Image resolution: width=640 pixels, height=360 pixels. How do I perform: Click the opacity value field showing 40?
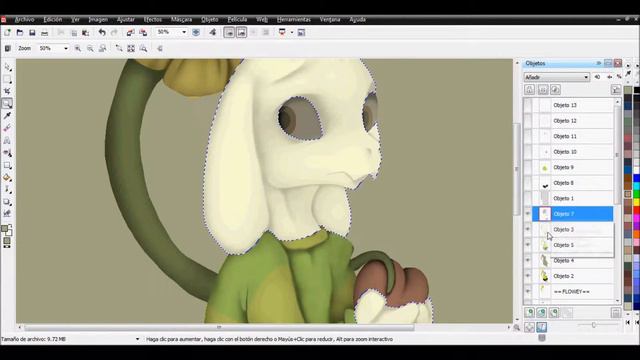(598, 77)
